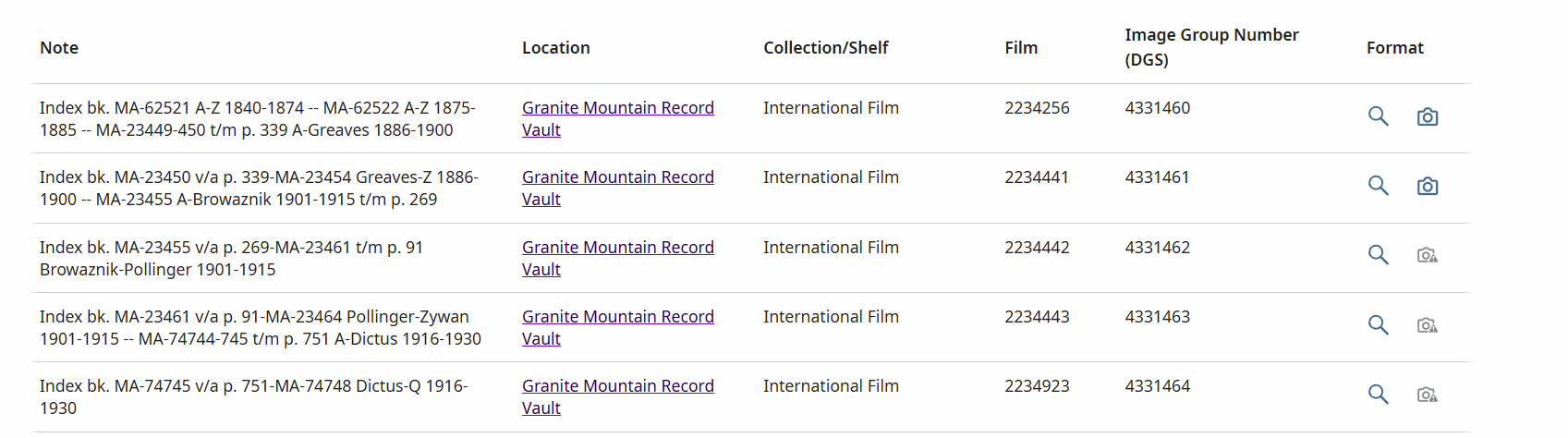The image size is (1568, 438).
Task: Click magnifier icon for film 2234923
Action: (x=1378, y=395)
